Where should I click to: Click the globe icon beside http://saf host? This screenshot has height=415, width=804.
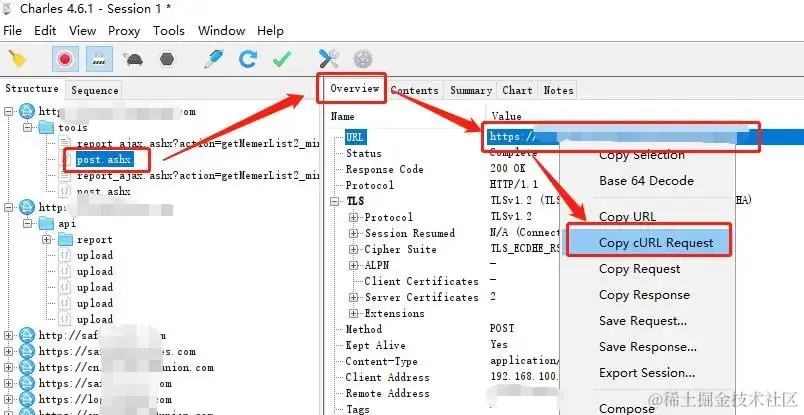[27, 335]
